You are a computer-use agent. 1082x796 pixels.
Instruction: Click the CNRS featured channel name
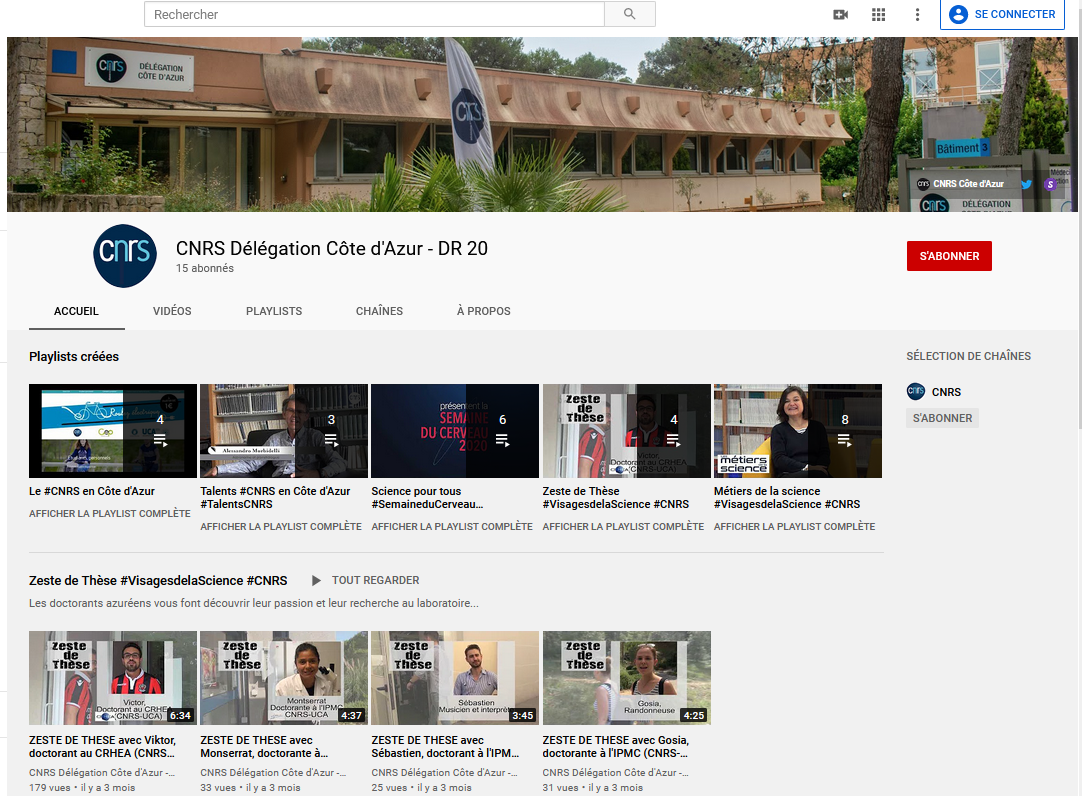click(x=946, y=392)
